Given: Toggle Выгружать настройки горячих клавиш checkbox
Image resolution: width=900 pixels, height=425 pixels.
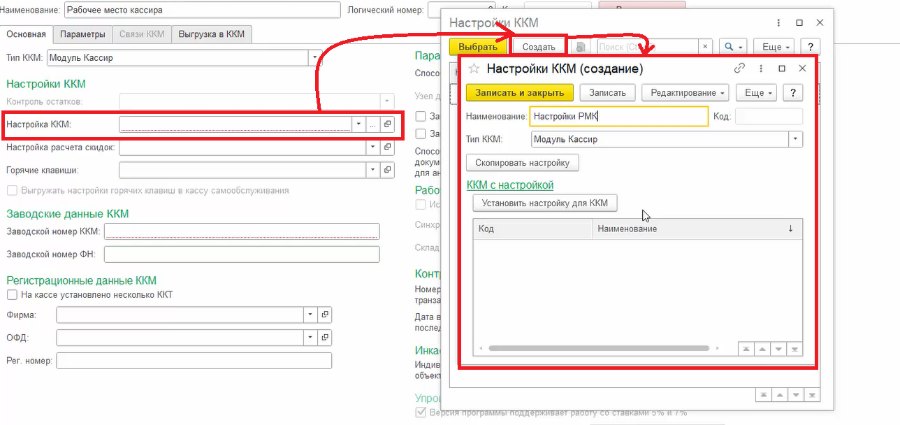Looking at the screenshot, I should click(x=11, y=190).
